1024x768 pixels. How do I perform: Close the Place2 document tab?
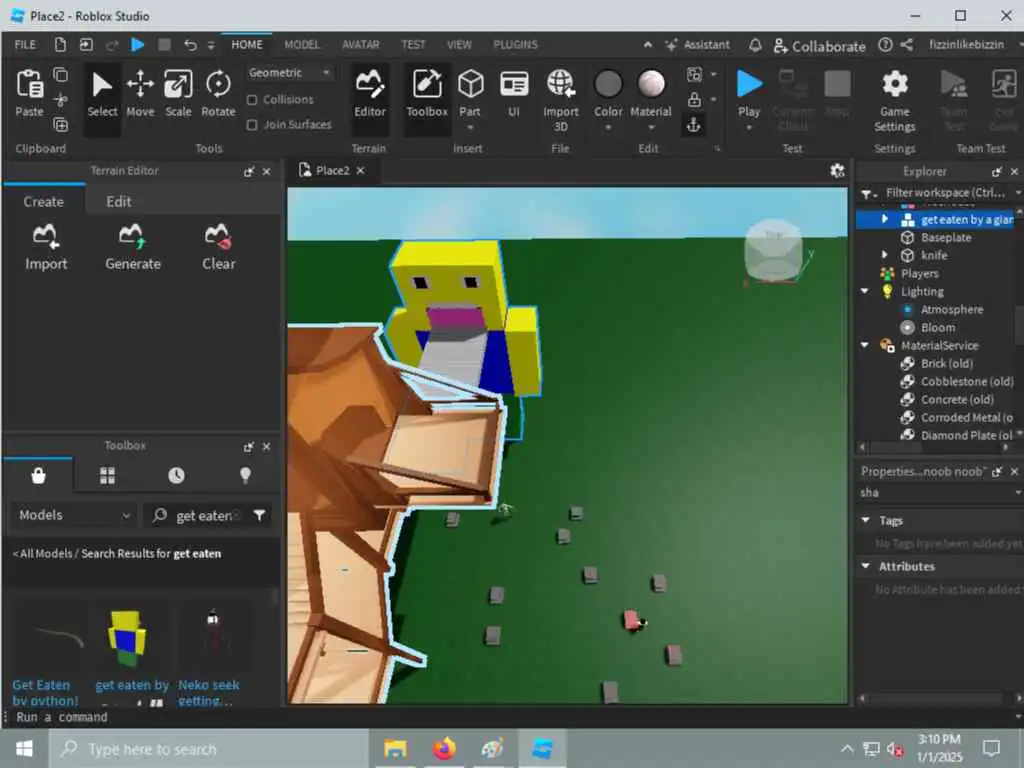360,170
